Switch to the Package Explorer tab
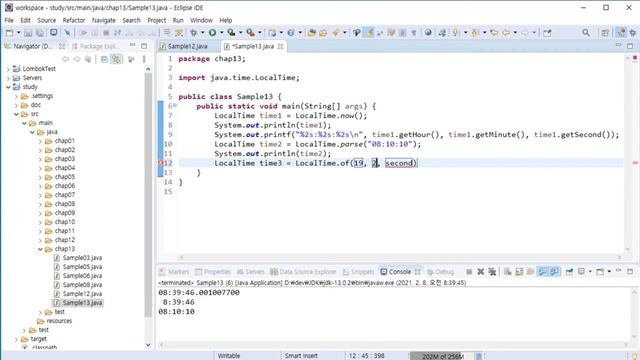Image resolution: width=640 pixels, height=360 pixels. coord(96,46)
